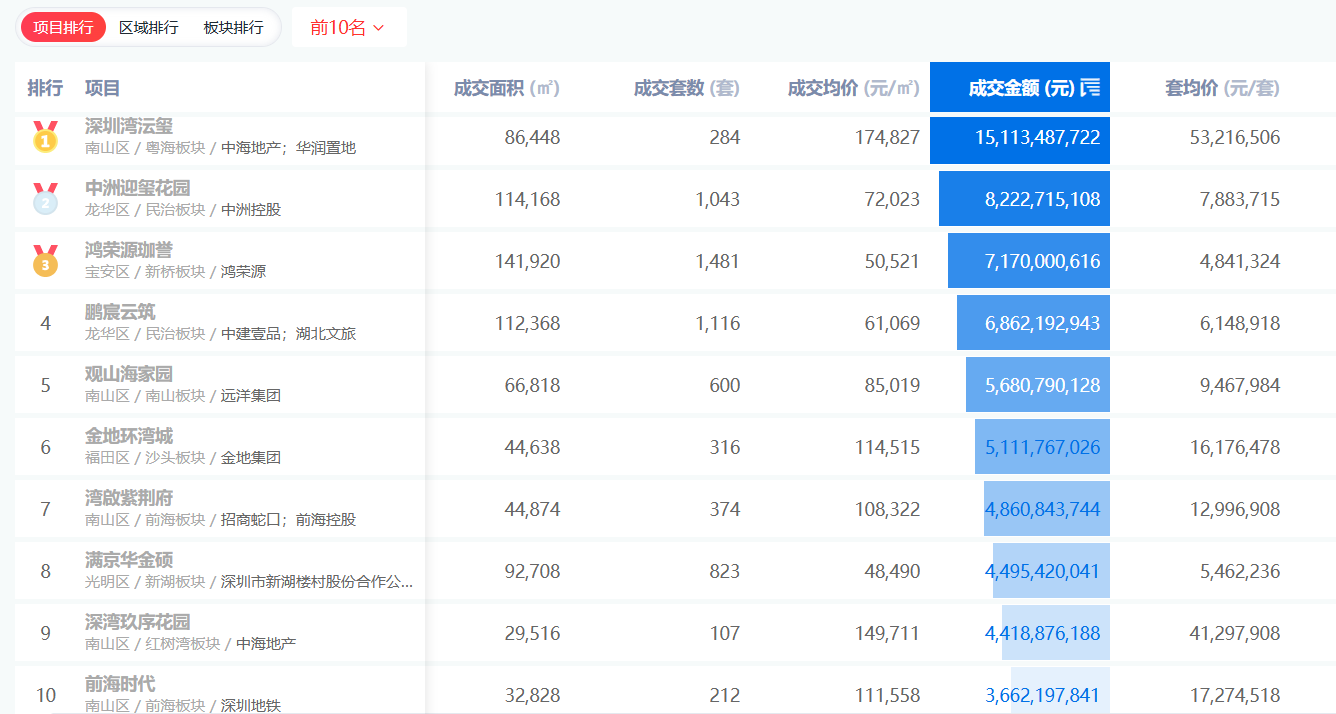Sort by 套均价 column header
The height and width of the screenshot is (714, 1336).
point(1221,88)
